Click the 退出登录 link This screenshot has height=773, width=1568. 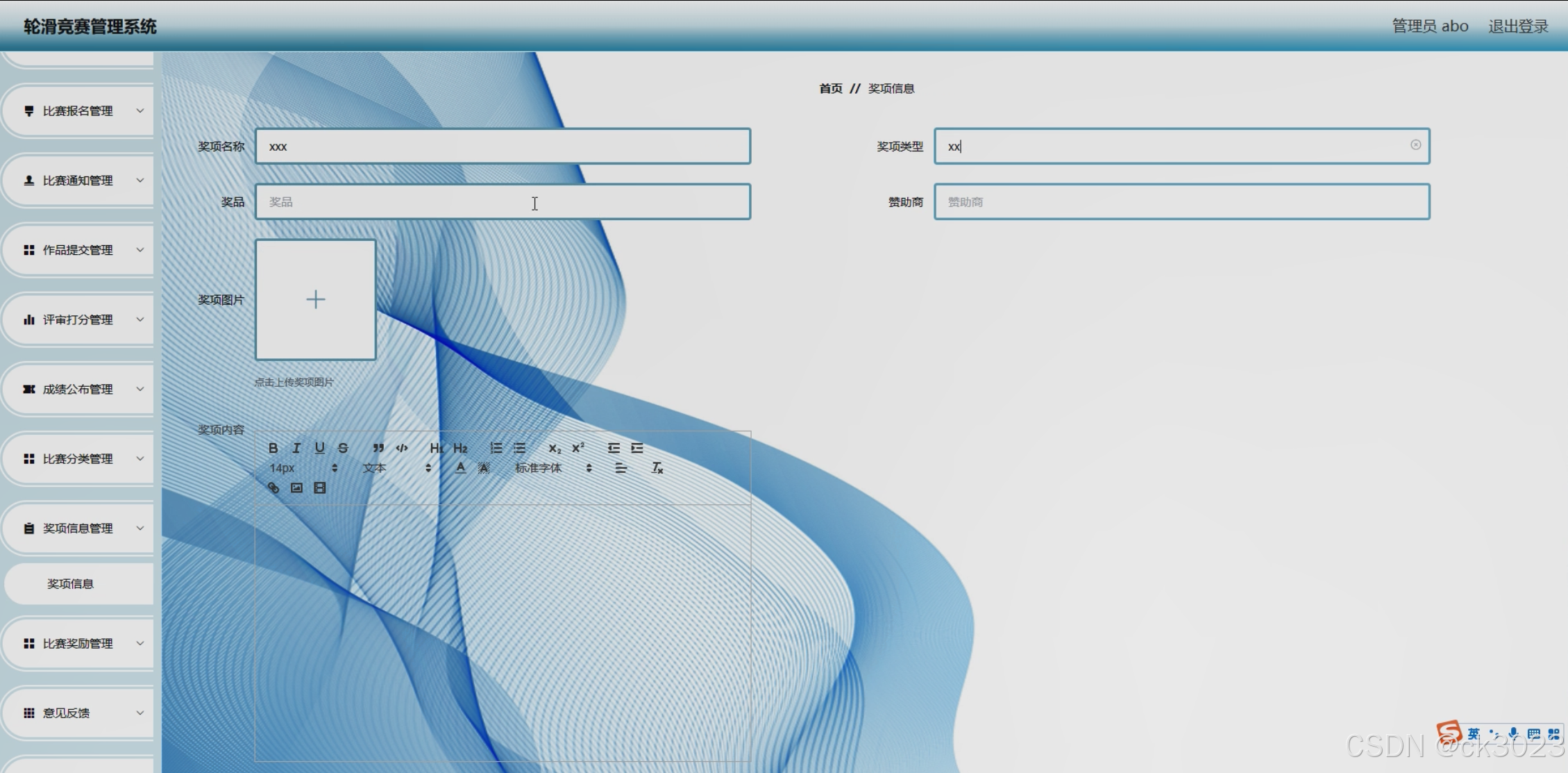[1518, 26]
